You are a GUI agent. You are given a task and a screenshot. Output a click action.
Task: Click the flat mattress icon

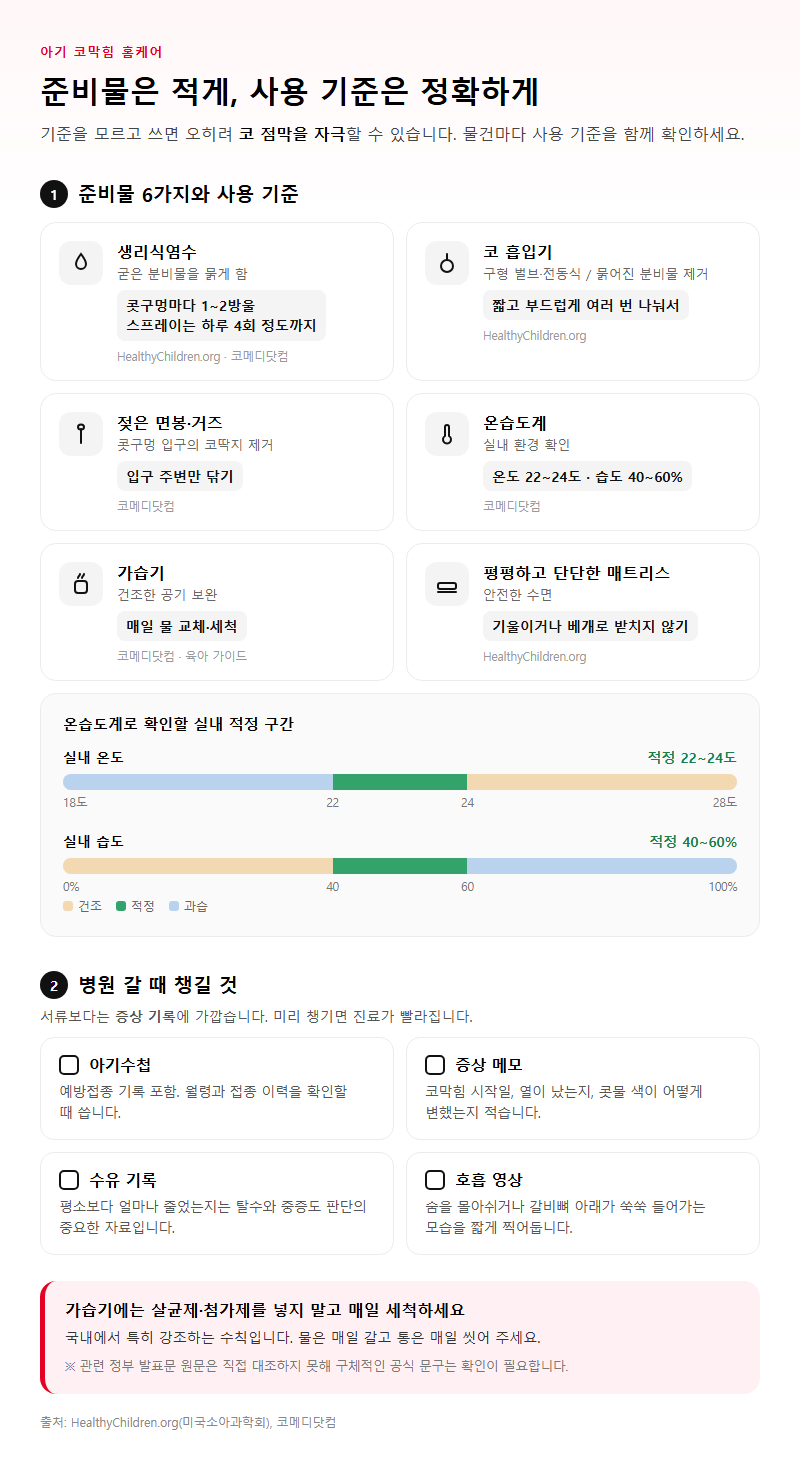(447, 584)
